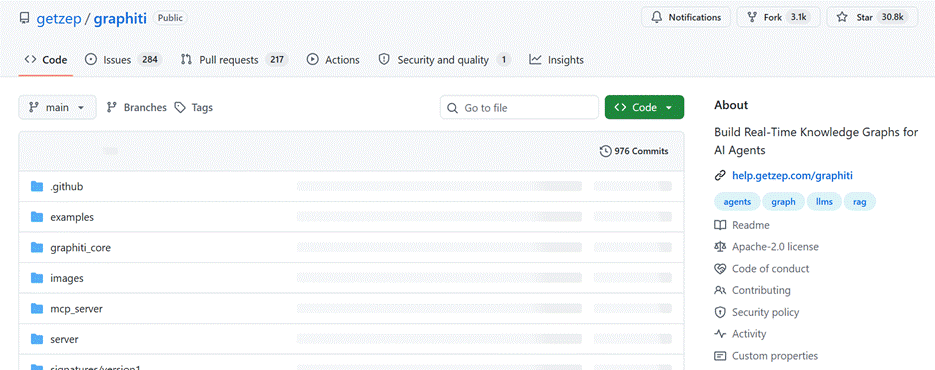View the 976 Commits history
Screen dimensions: 935x370
pos(634,151)
